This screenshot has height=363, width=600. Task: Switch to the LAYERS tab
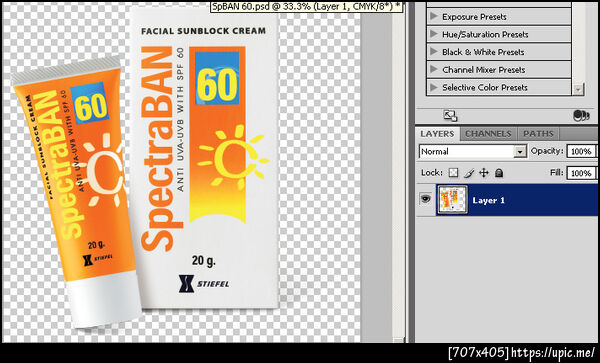[x=437, y=134]
